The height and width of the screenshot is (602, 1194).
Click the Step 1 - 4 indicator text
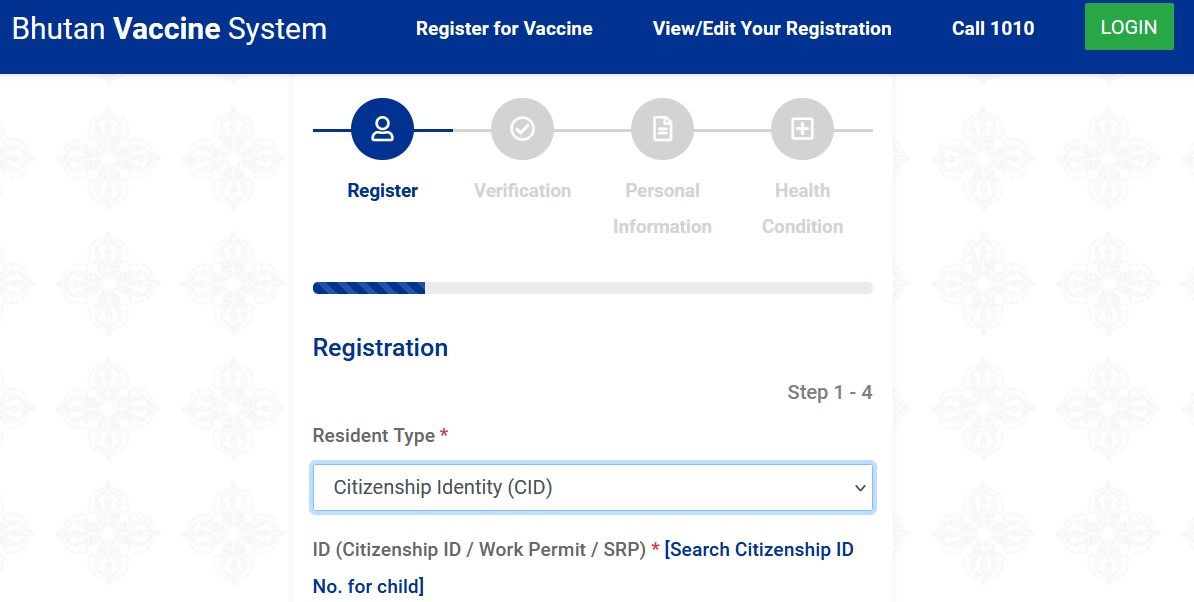click(x=829, y=392)
